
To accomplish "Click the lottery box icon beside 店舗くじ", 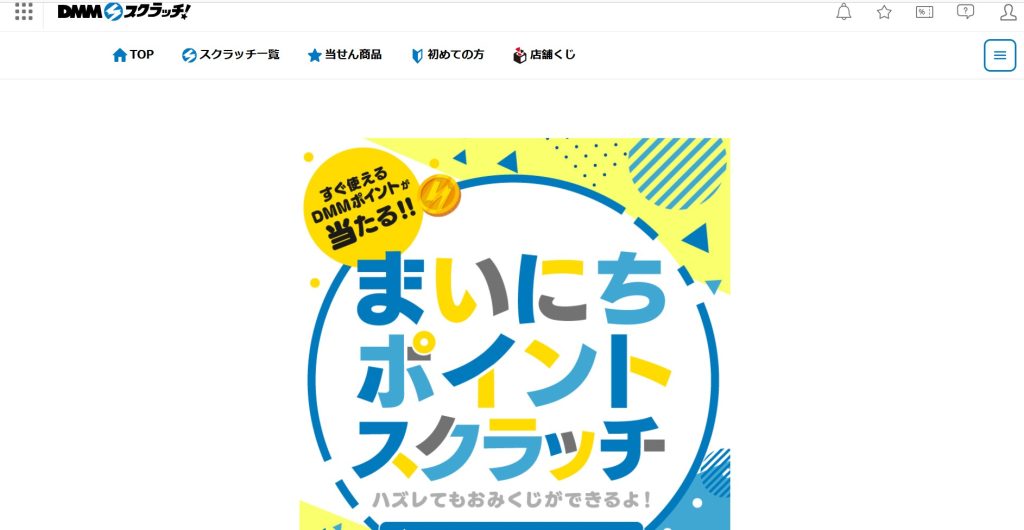I will point(519,55).
